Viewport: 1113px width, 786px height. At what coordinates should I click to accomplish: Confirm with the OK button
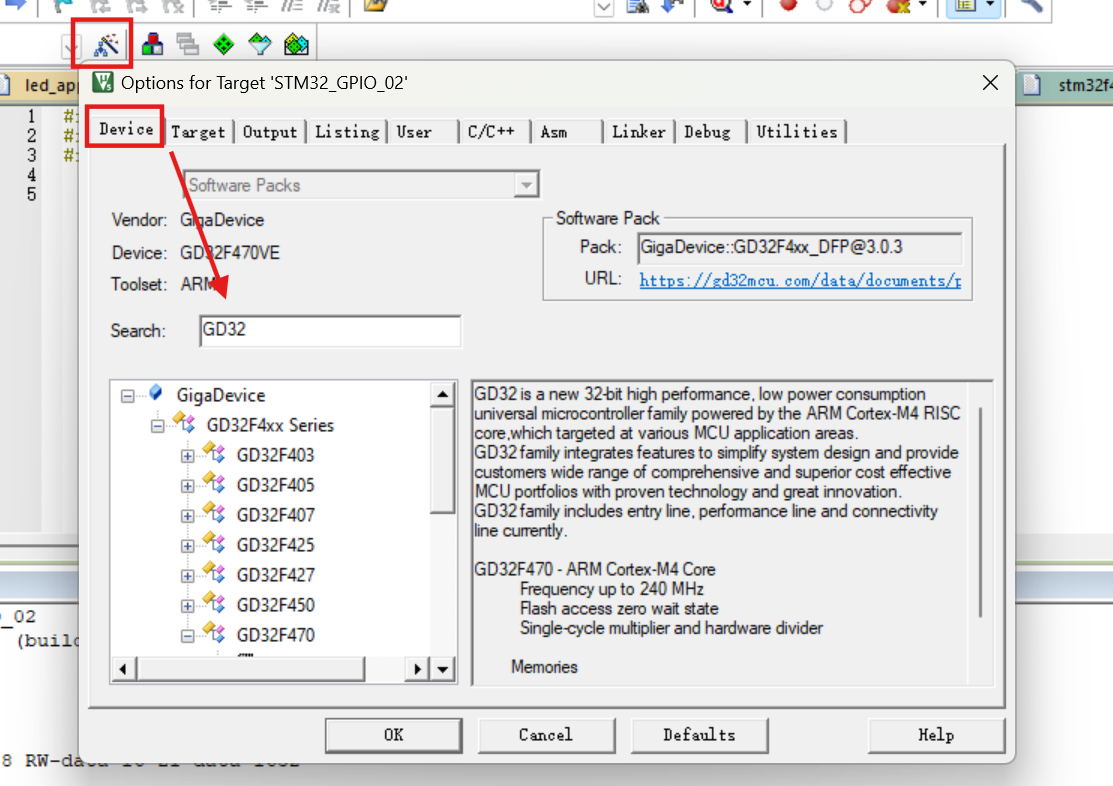(x=394, y=735)
